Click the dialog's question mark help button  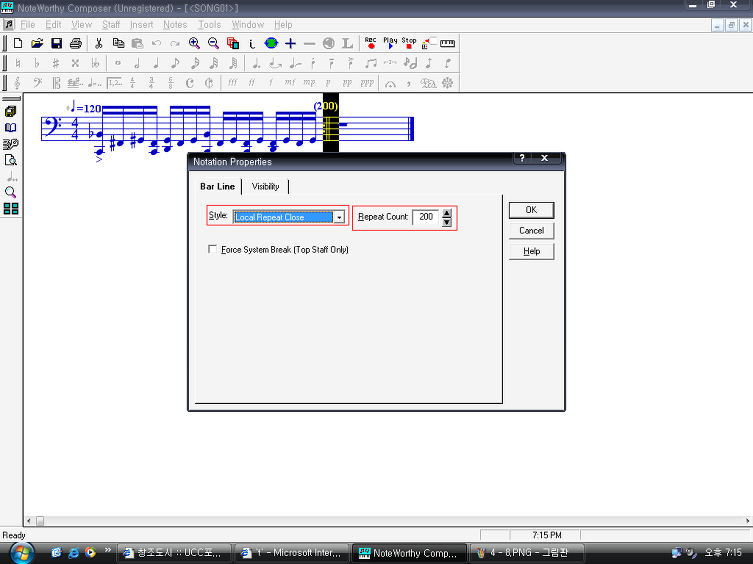point(522,158)
